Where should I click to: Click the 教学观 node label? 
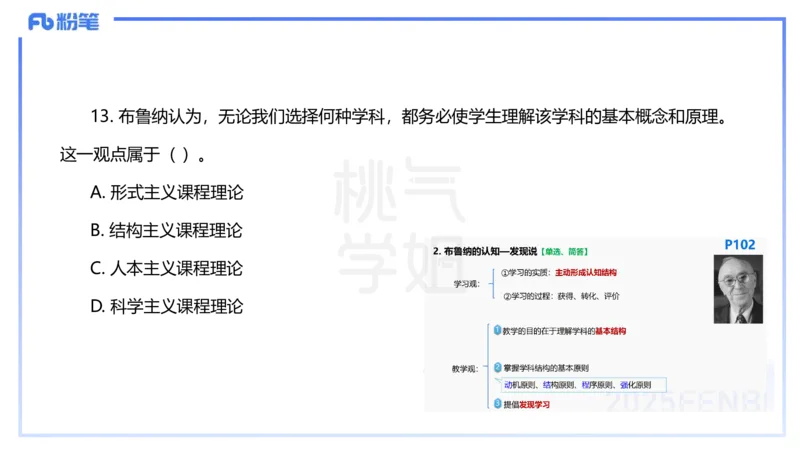pyautogui.click(x=464, y=368)
